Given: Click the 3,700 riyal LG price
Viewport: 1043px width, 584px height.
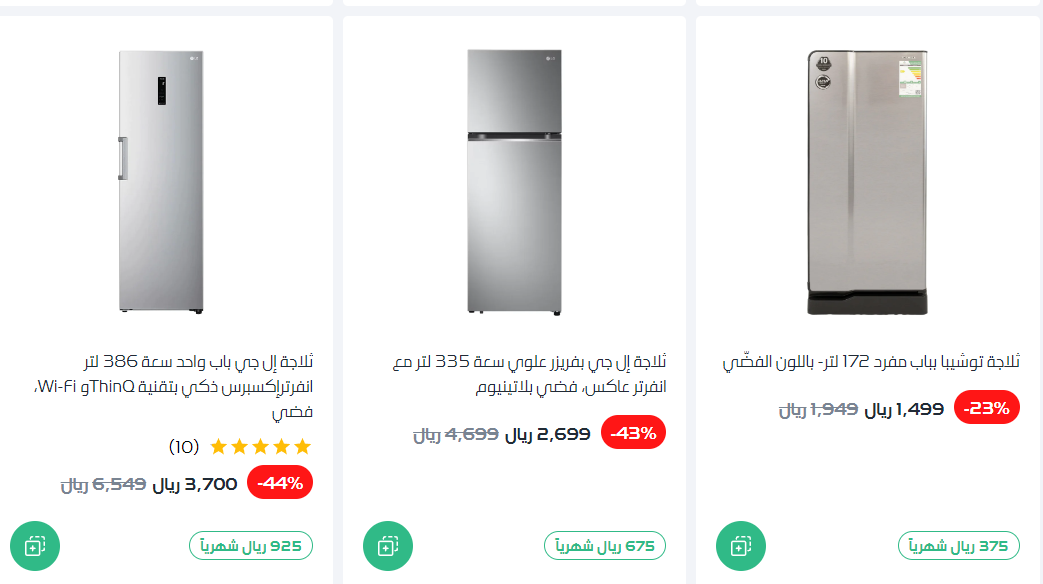Looking at the screenshot, I should click(x=195, y=485).
